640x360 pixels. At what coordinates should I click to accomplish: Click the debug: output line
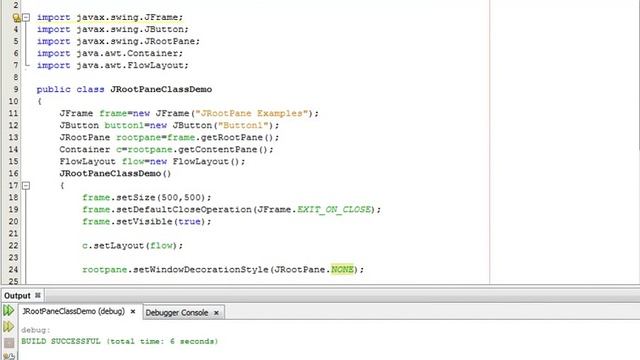click(x=36, y=330)
